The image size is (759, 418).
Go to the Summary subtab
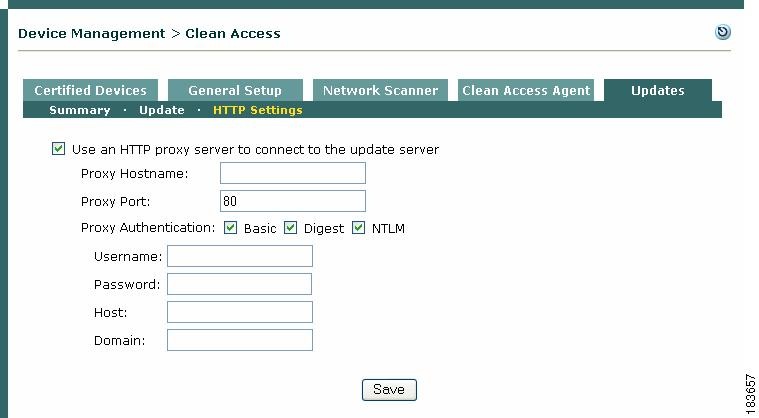coord(80,110)
